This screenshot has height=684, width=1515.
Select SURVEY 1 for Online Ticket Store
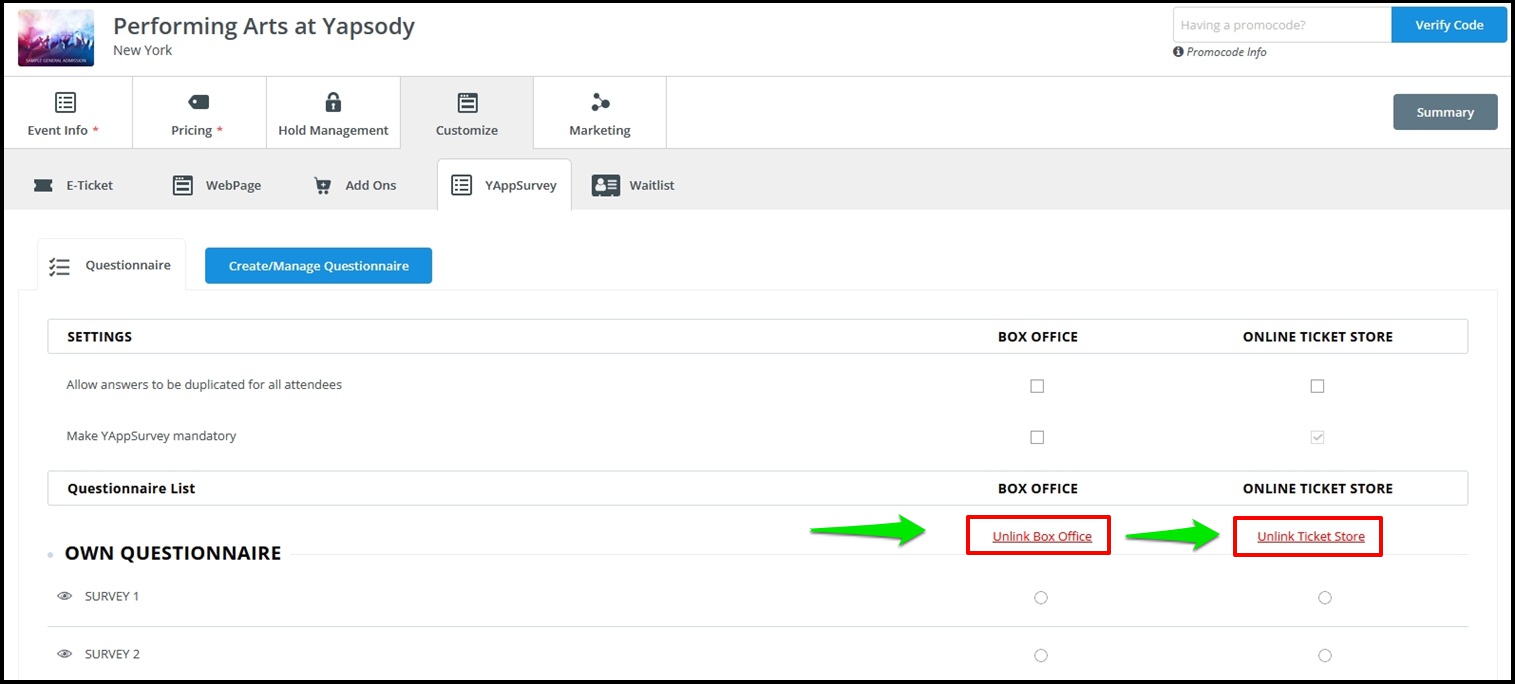coord(1325,597)
